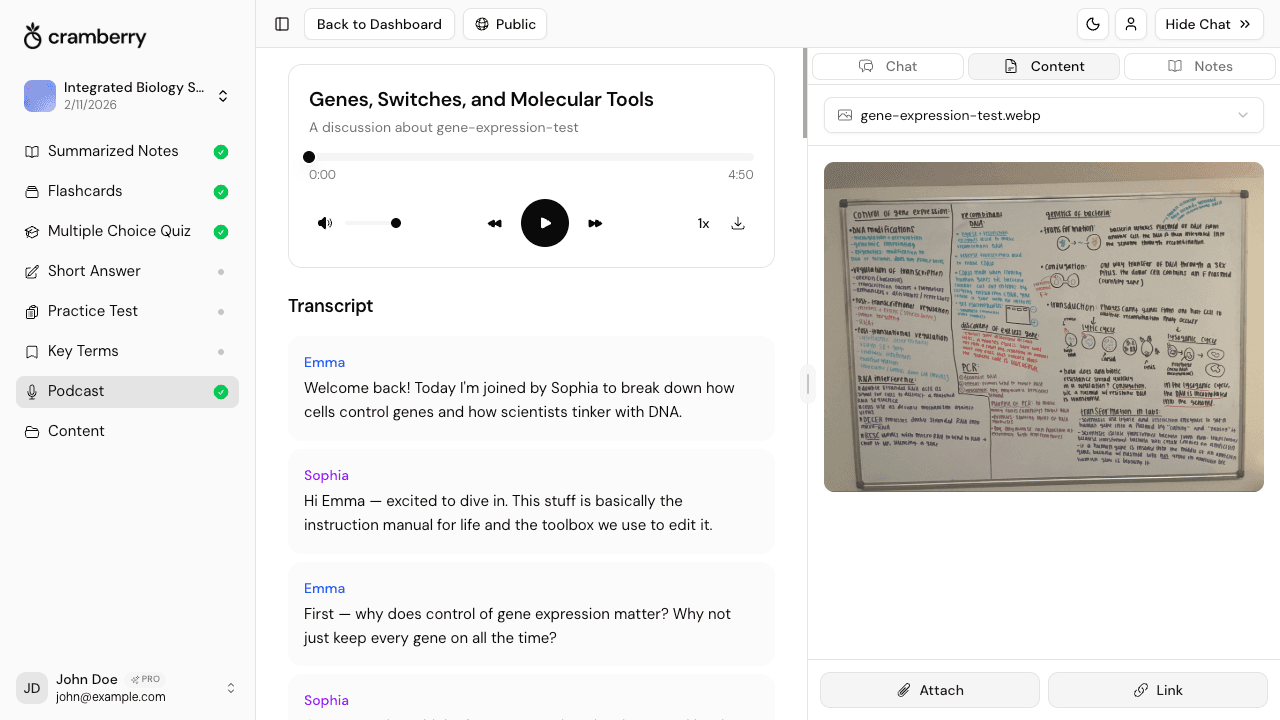Select the Key Terms icon
This screenshot has width=1280, height=720.
pyautogui.click(x=33, y=351)
